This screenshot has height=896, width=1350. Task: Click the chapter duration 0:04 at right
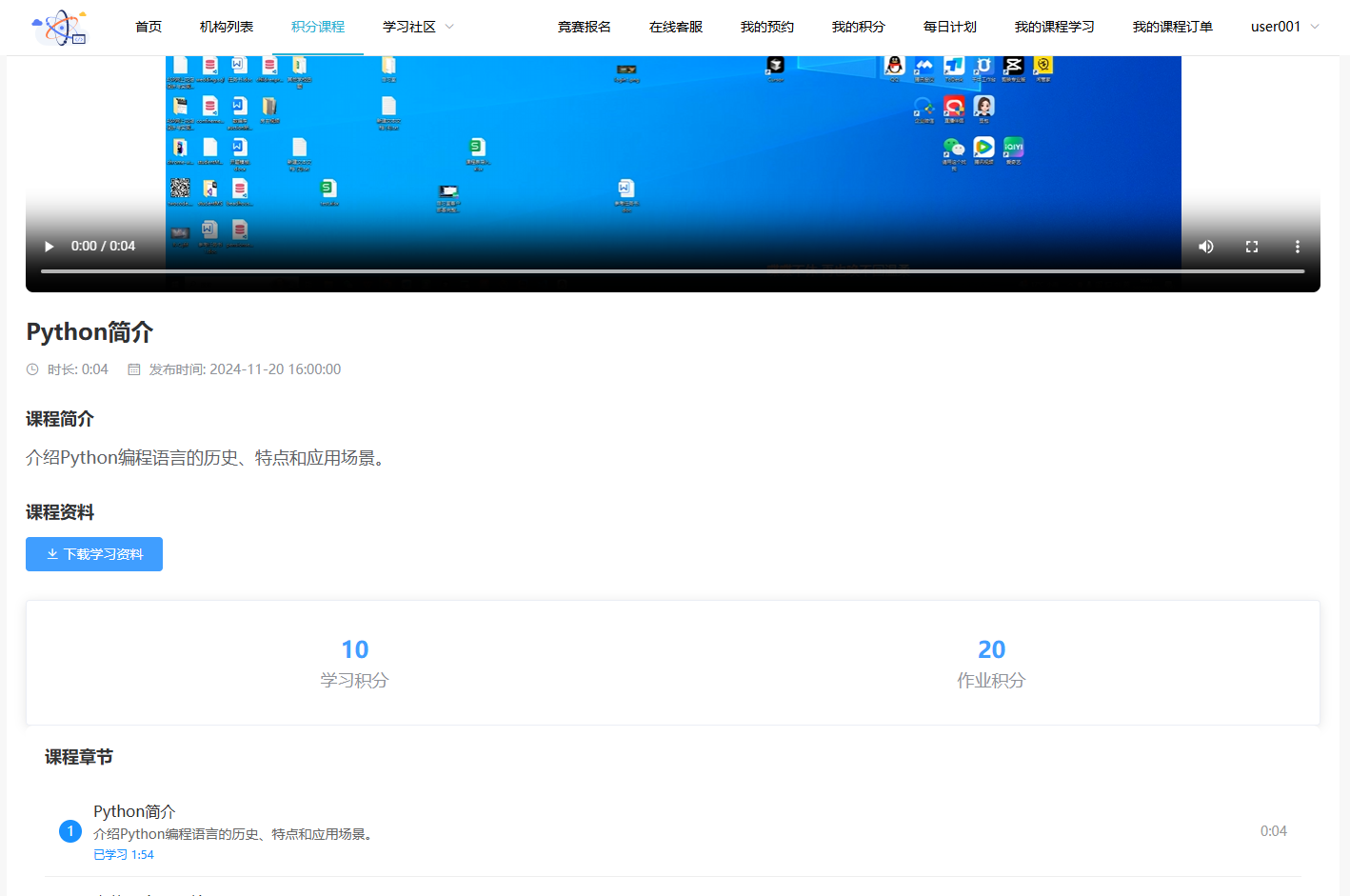(1274, 831)
